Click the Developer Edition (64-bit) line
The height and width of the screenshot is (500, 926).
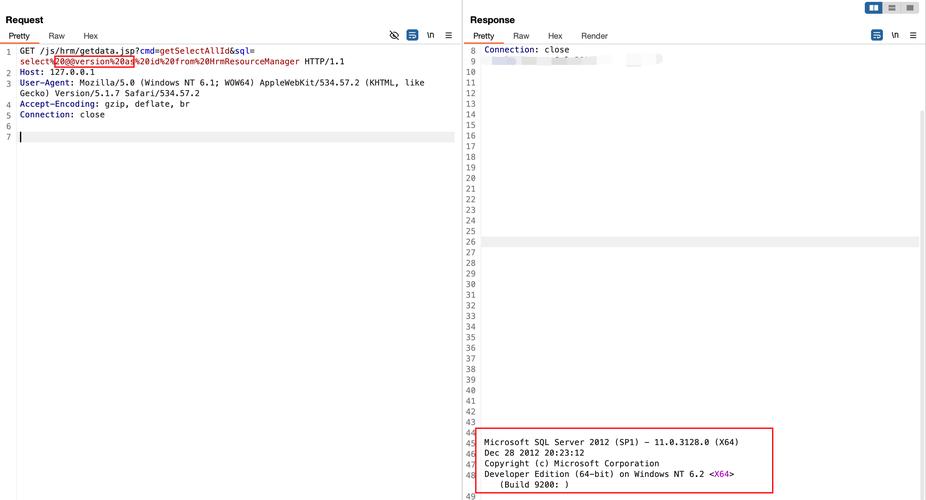[609, 474]
